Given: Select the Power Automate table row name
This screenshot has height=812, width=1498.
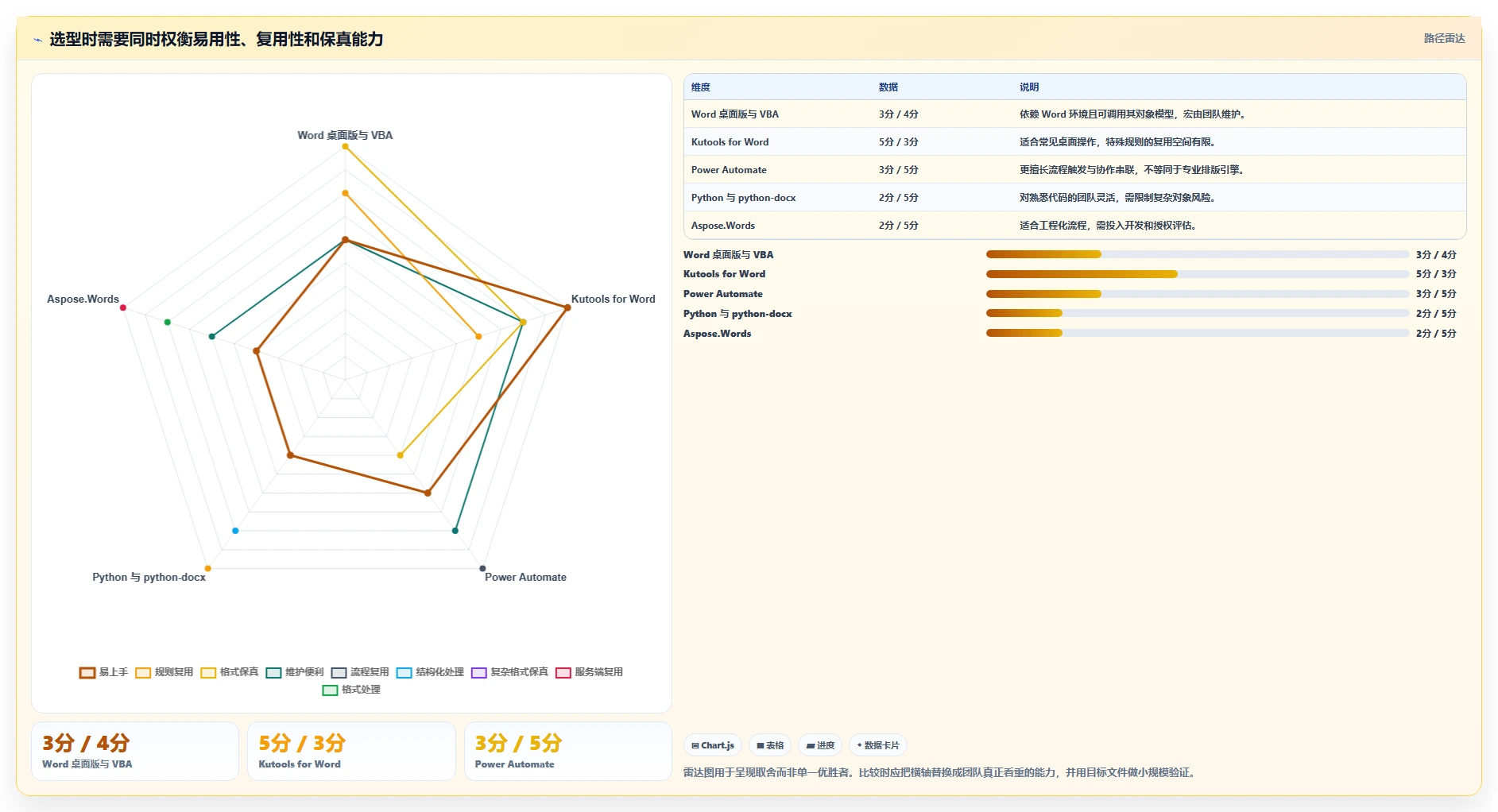Looking at the screenshot, I should 729,170.
